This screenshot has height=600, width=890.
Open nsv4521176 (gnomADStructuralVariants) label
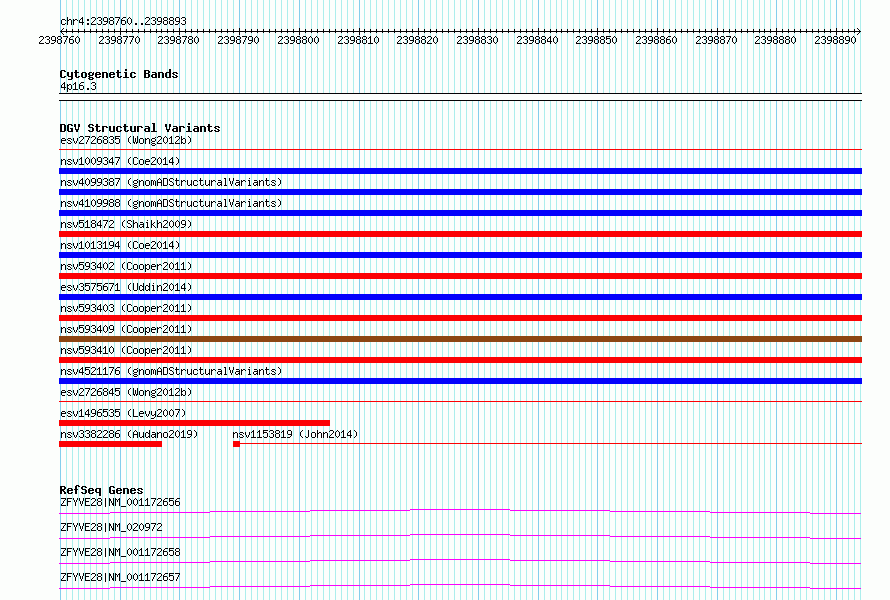pos(171,371)
